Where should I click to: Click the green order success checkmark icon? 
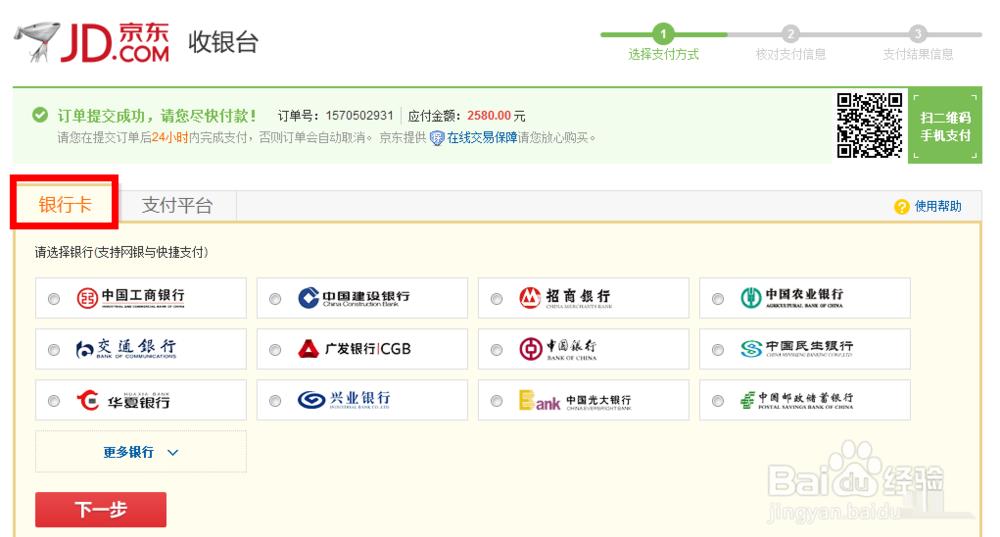click(x=40, y=115)
